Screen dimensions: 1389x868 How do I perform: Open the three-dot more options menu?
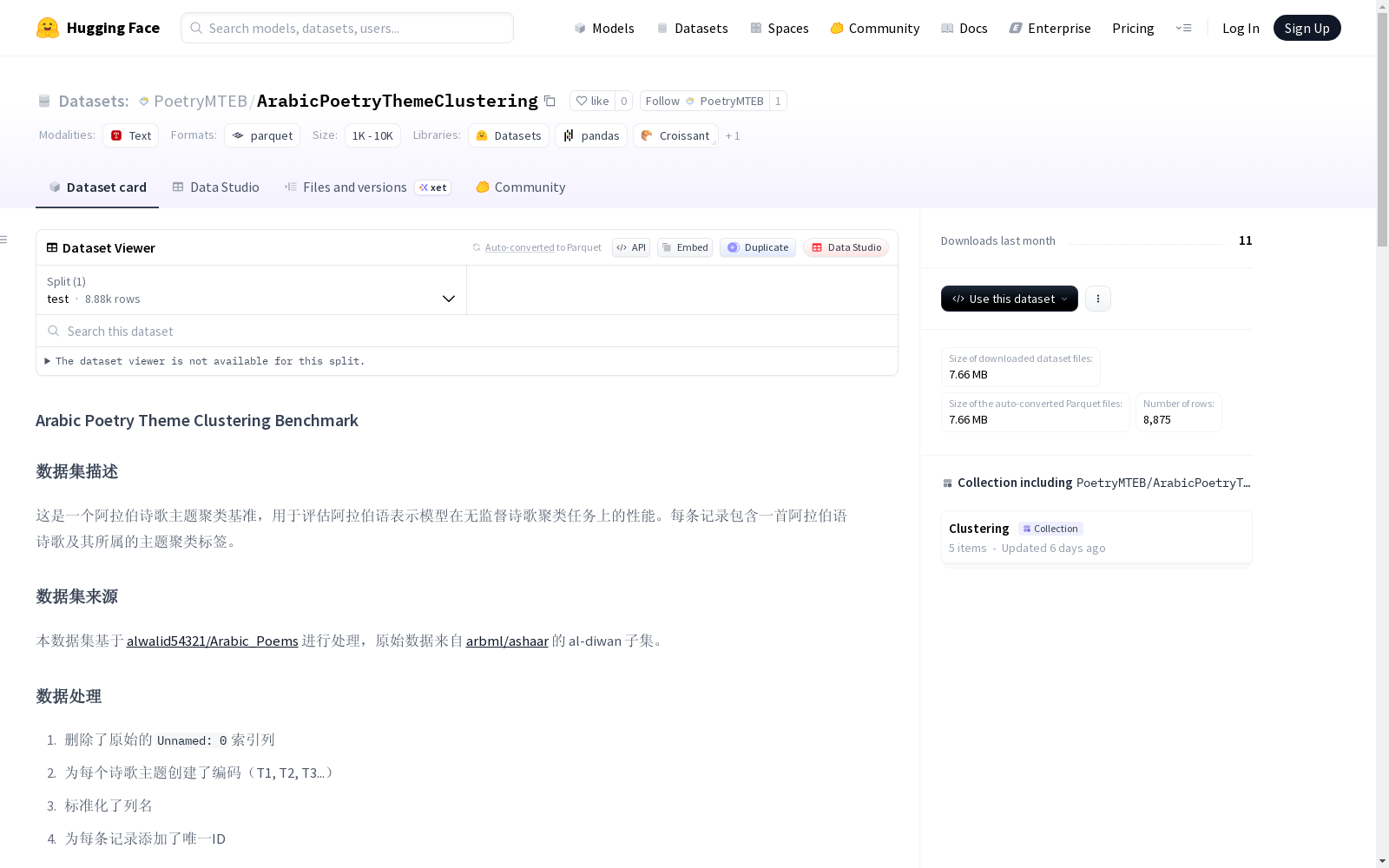(x=1098, y=299)
